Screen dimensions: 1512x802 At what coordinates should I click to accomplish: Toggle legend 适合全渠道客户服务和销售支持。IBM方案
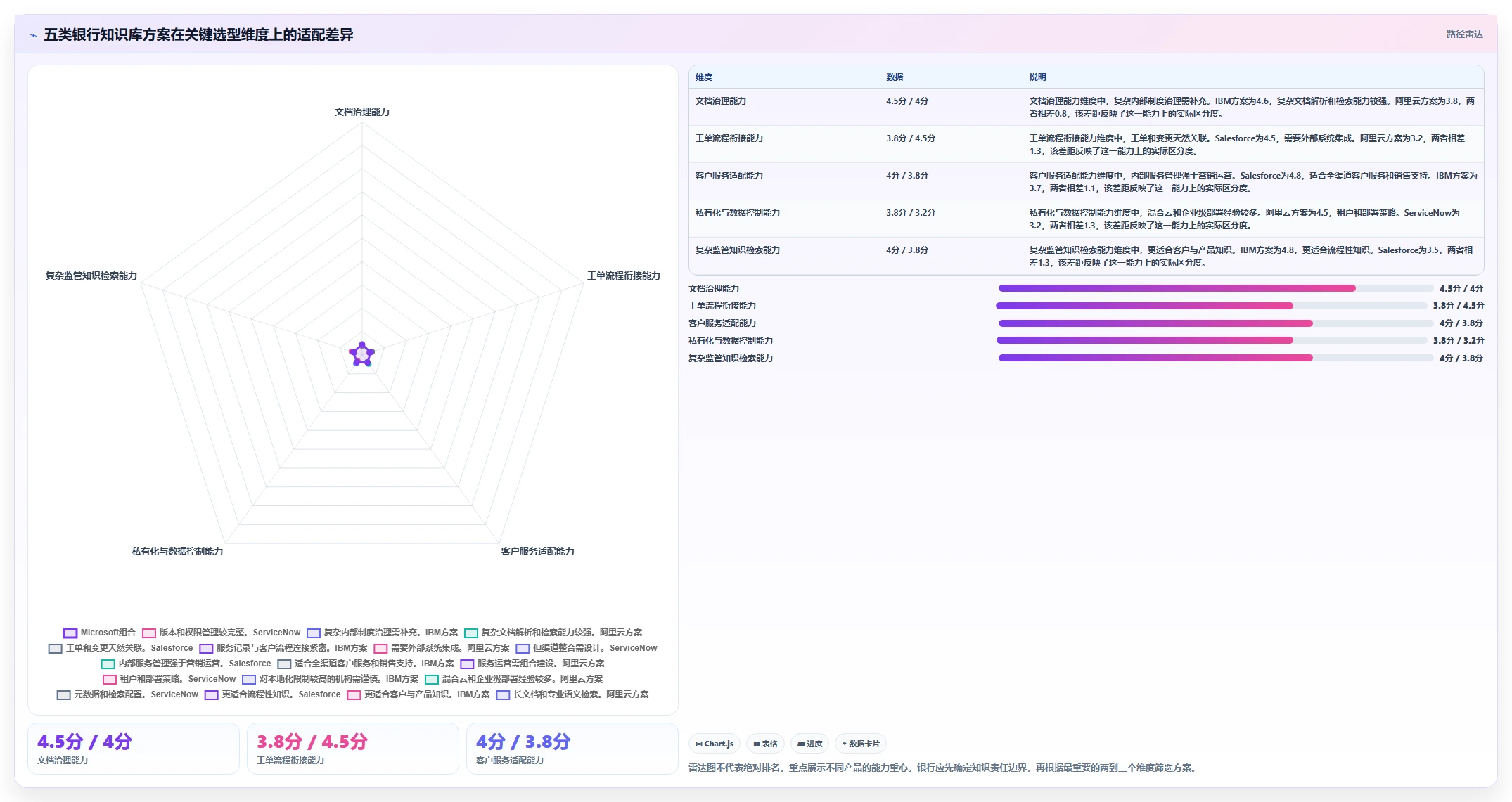click(366, 664)
